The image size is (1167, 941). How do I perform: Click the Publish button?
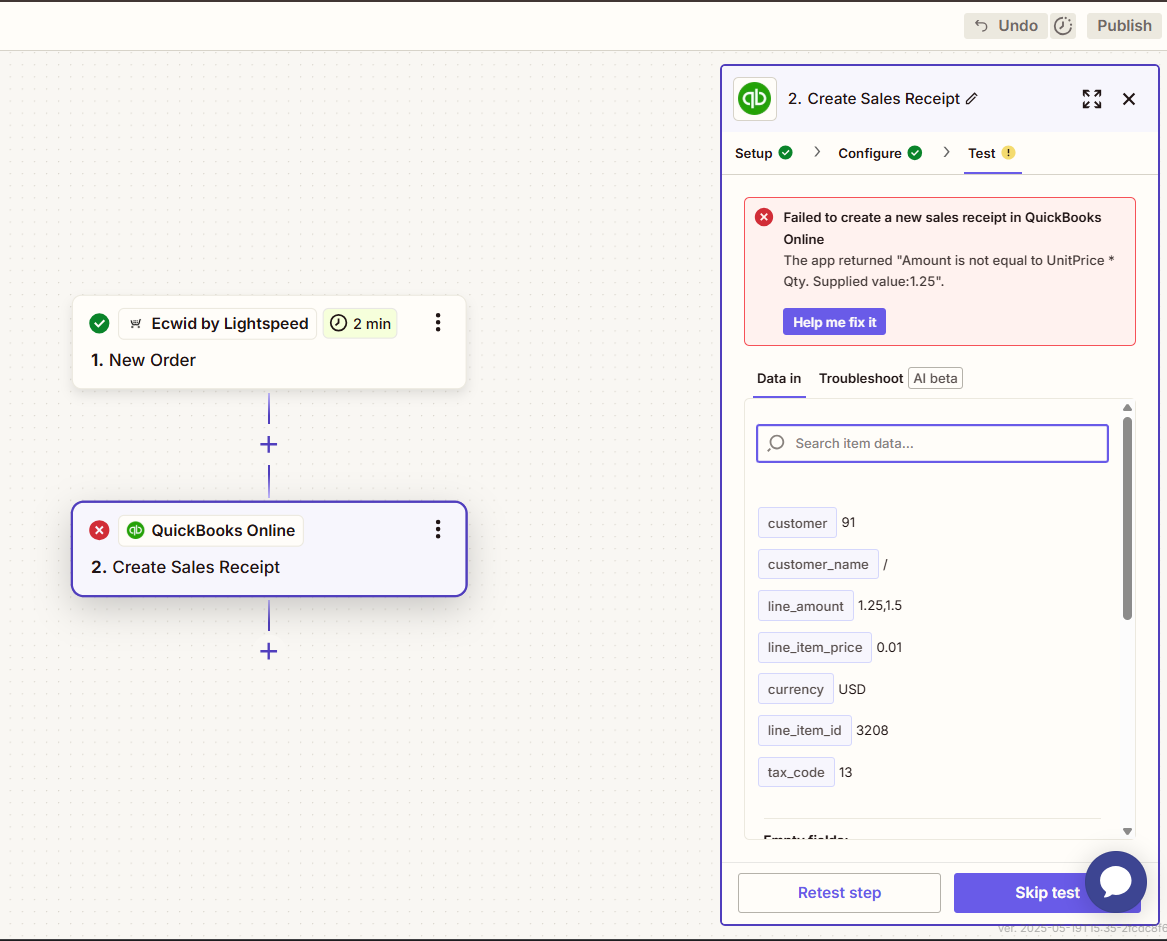(1124, 26)
